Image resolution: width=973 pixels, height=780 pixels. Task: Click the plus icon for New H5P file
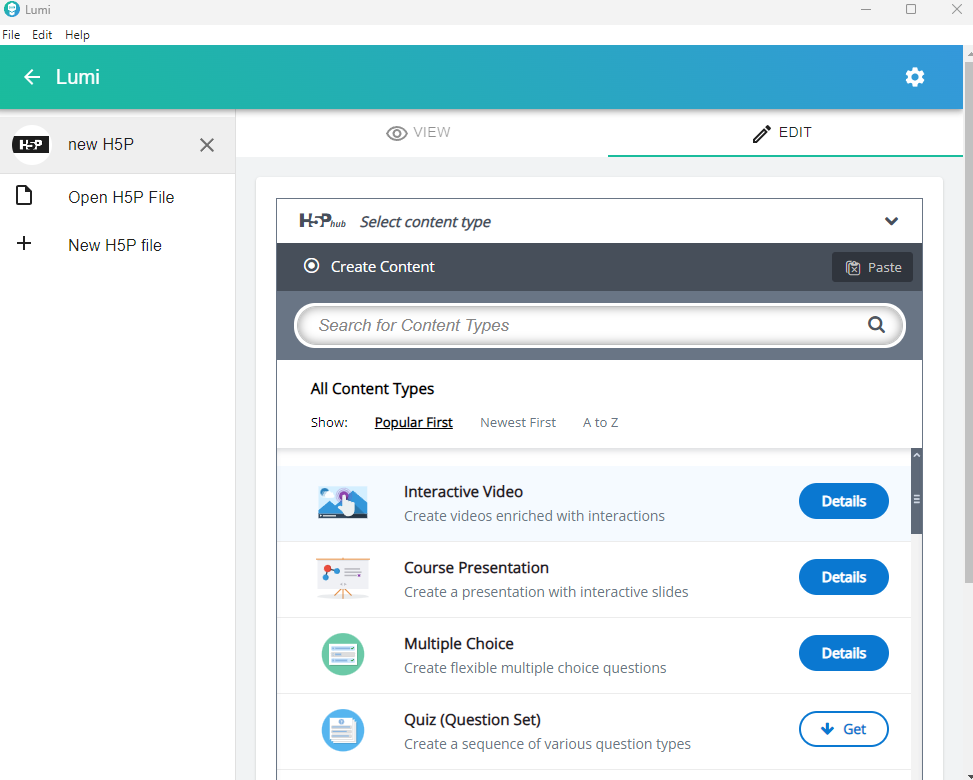tap(25, 244)
